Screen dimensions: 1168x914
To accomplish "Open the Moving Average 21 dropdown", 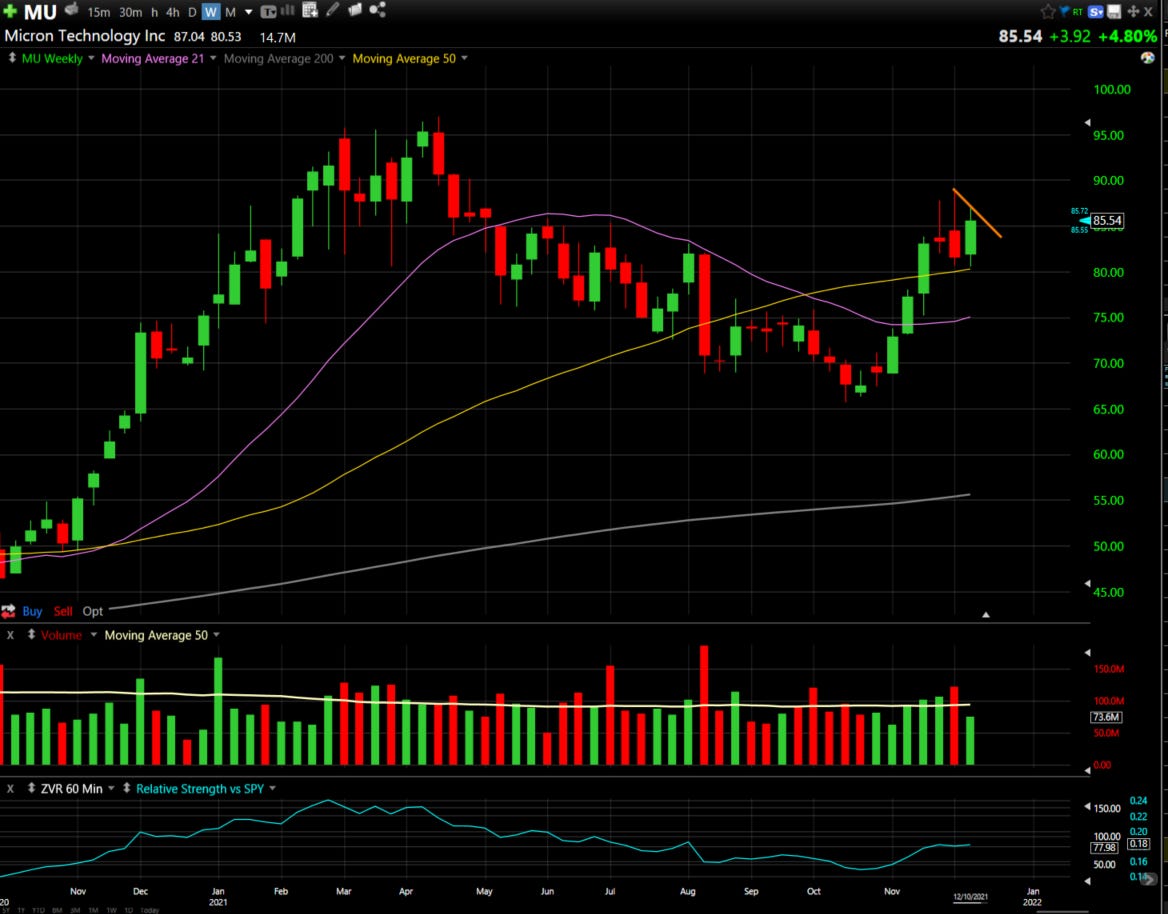I will click(213, 58).
